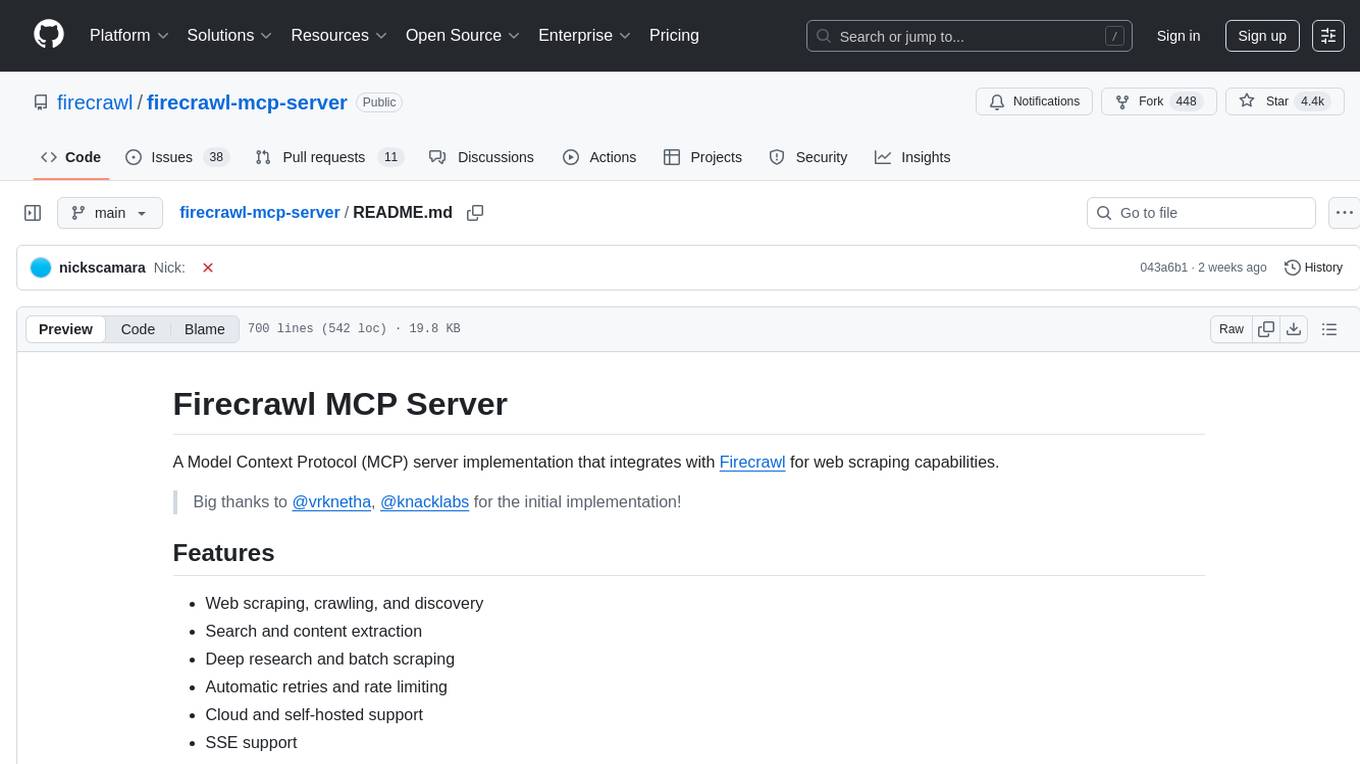Open nickscamara's avatar

[x=41, y=268]
